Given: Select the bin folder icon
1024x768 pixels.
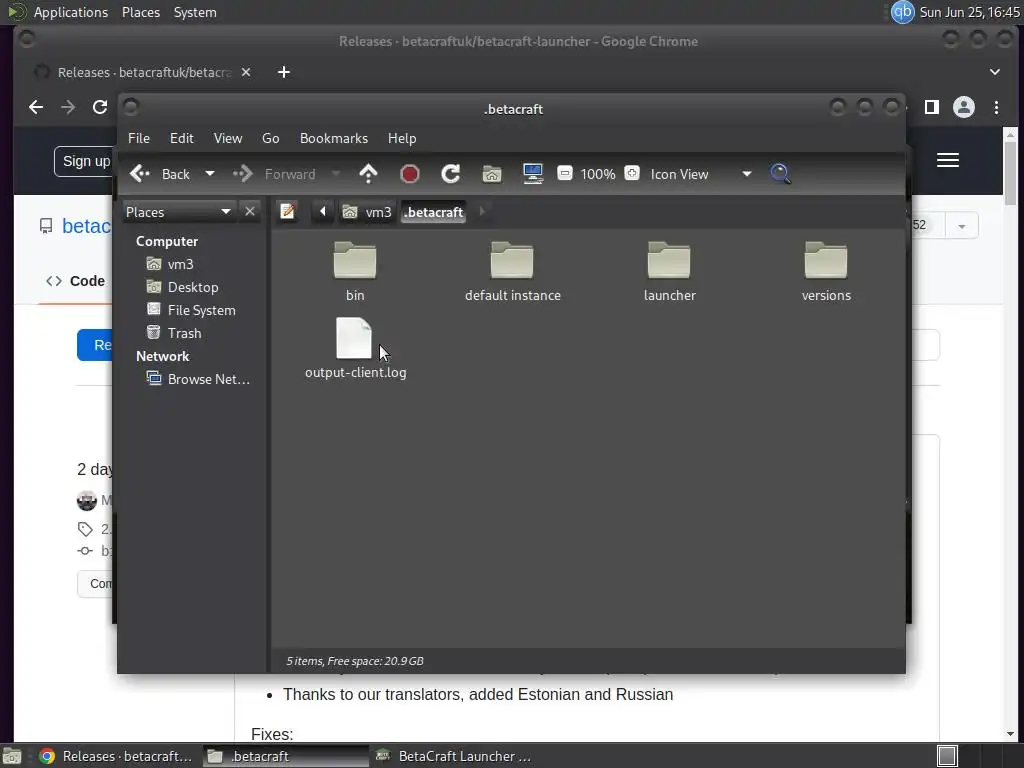Looking at the screenshot, I should (355, 260).
